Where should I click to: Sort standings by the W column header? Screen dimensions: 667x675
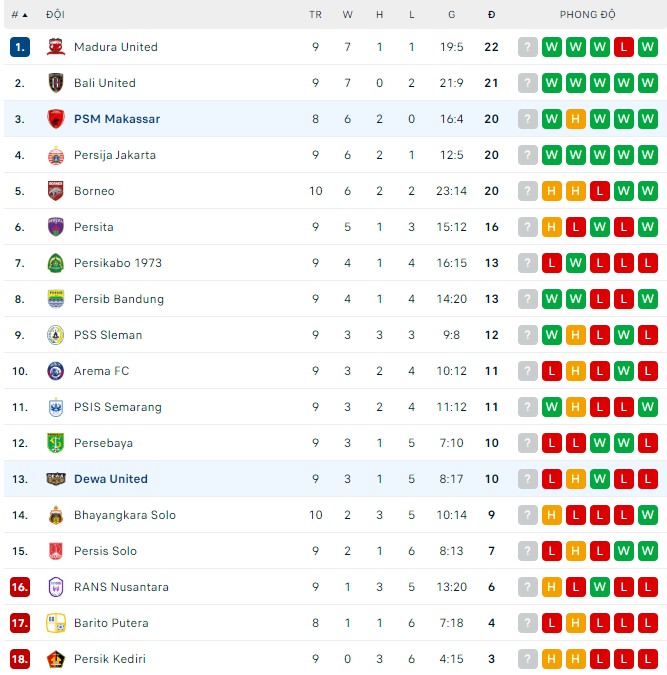pos(347,15)
